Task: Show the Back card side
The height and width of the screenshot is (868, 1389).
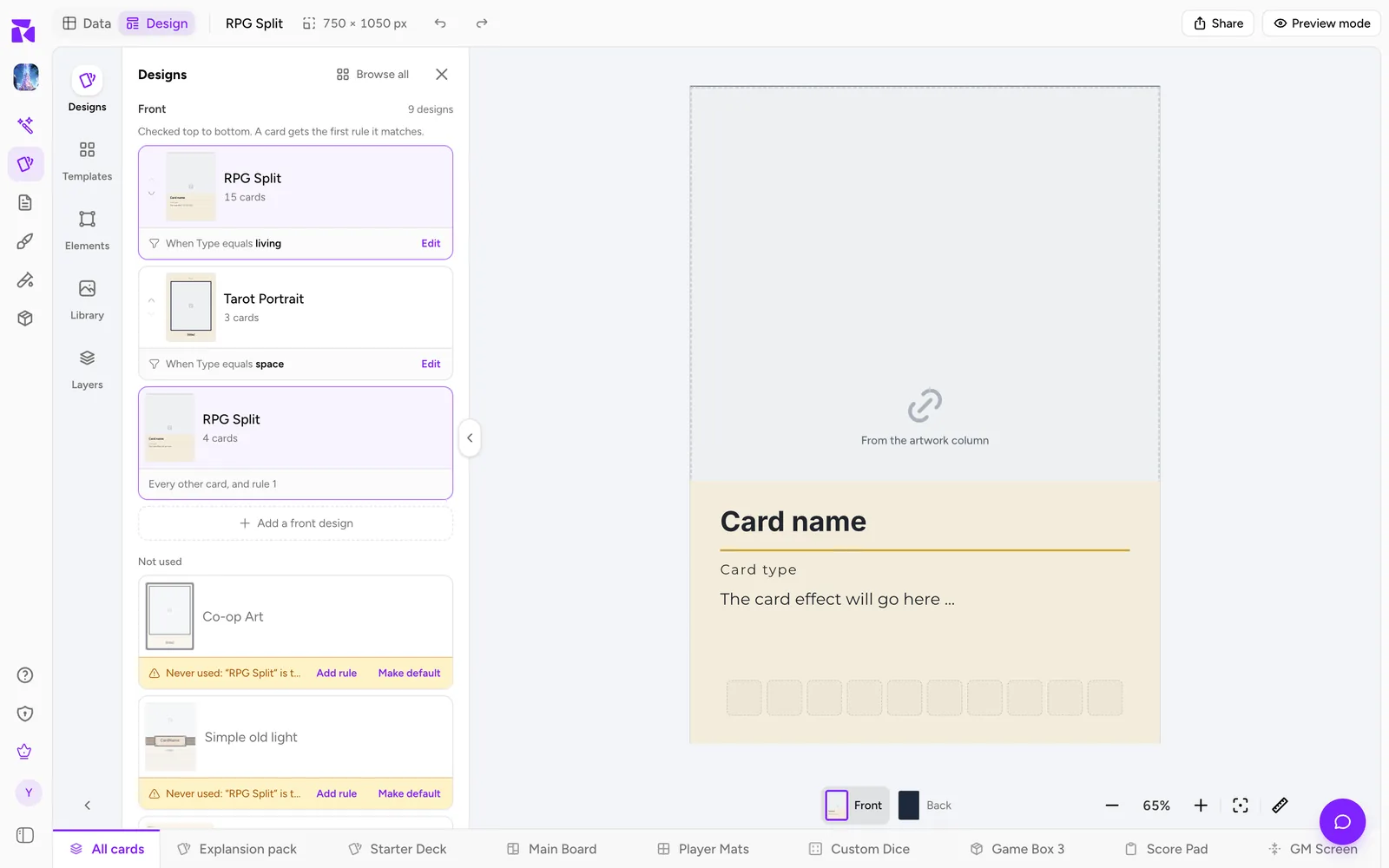Action: pos(925,806)
